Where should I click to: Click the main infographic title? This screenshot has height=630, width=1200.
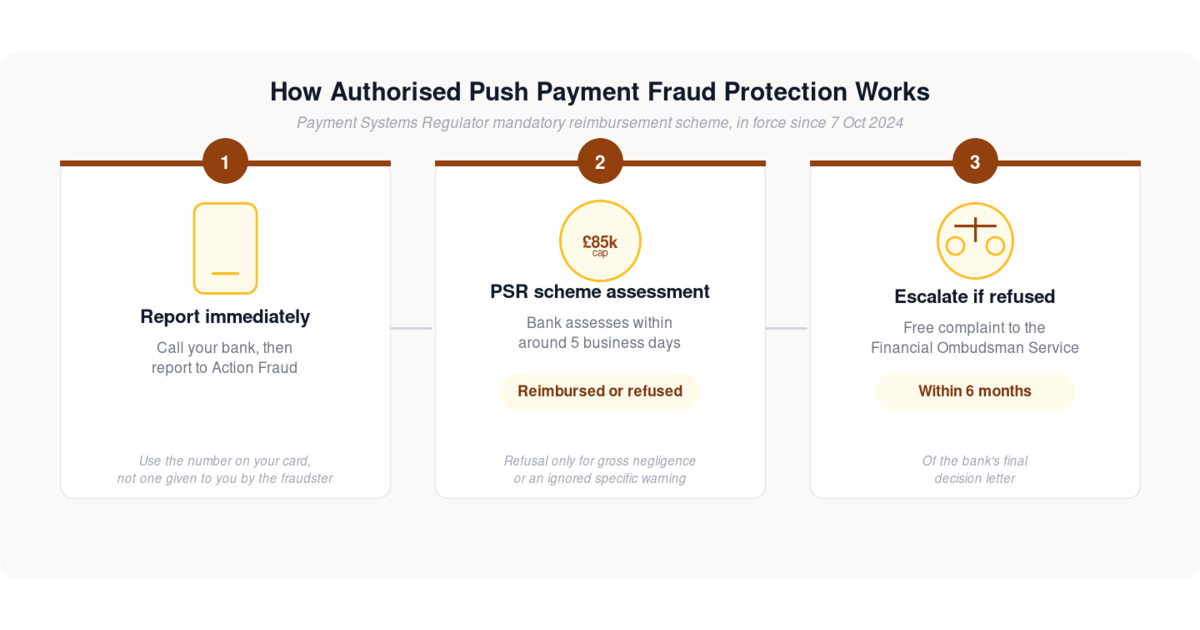click(x=600, y=92)
